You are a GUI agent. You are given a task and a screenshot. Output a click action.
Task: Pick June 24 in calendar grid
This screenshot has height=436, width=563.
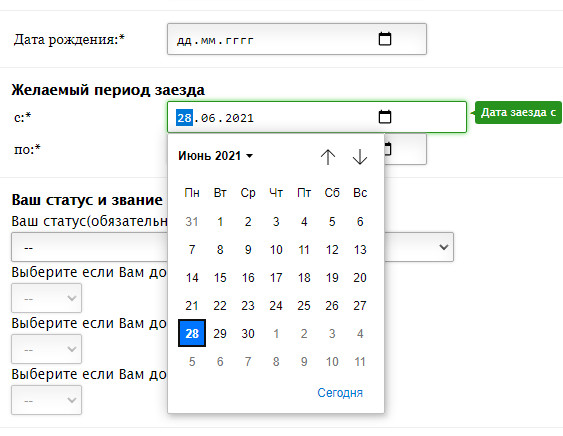[276, 305]
